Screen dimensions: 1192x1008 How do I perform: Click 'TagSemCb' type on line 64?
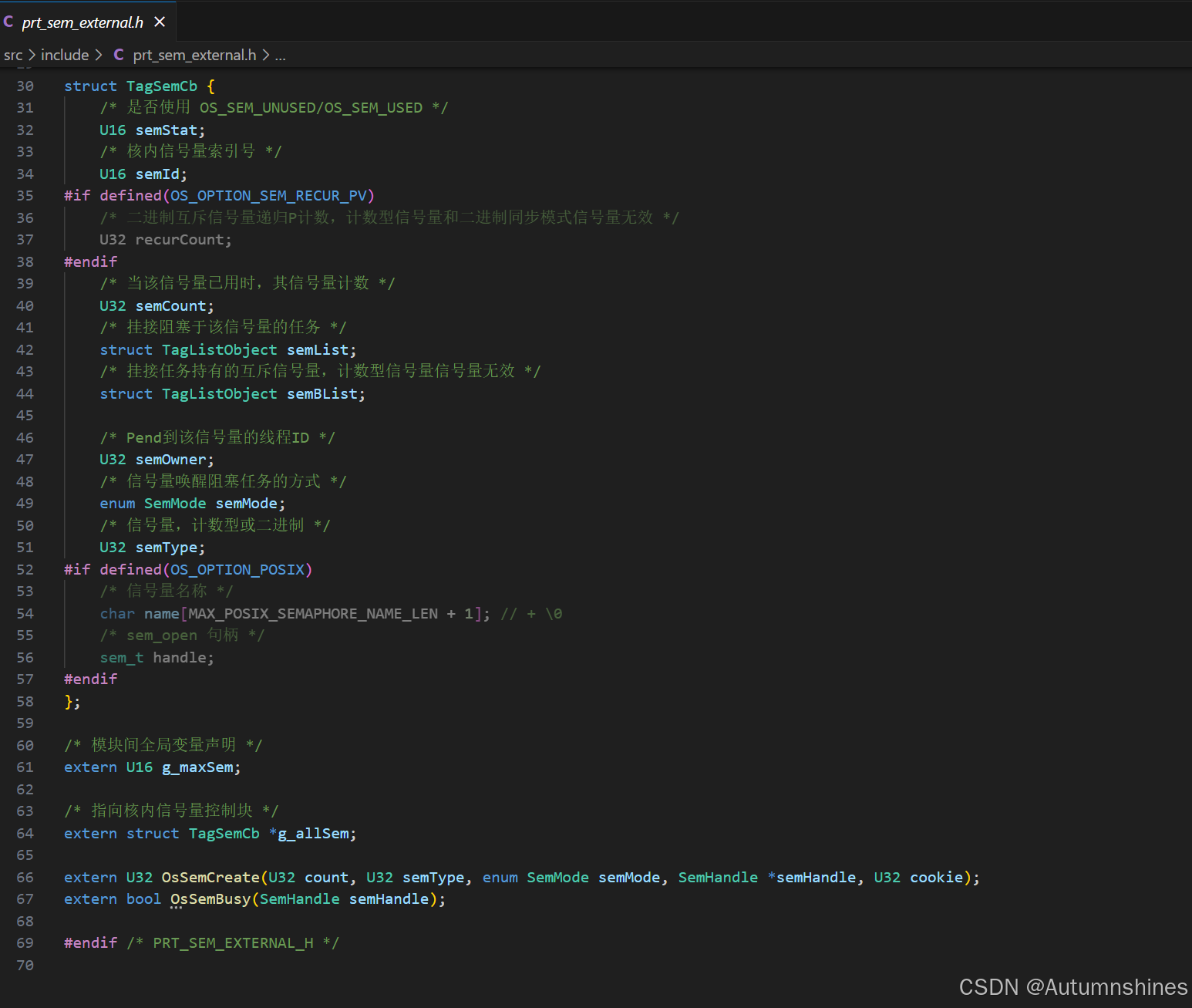click(224, 834)
